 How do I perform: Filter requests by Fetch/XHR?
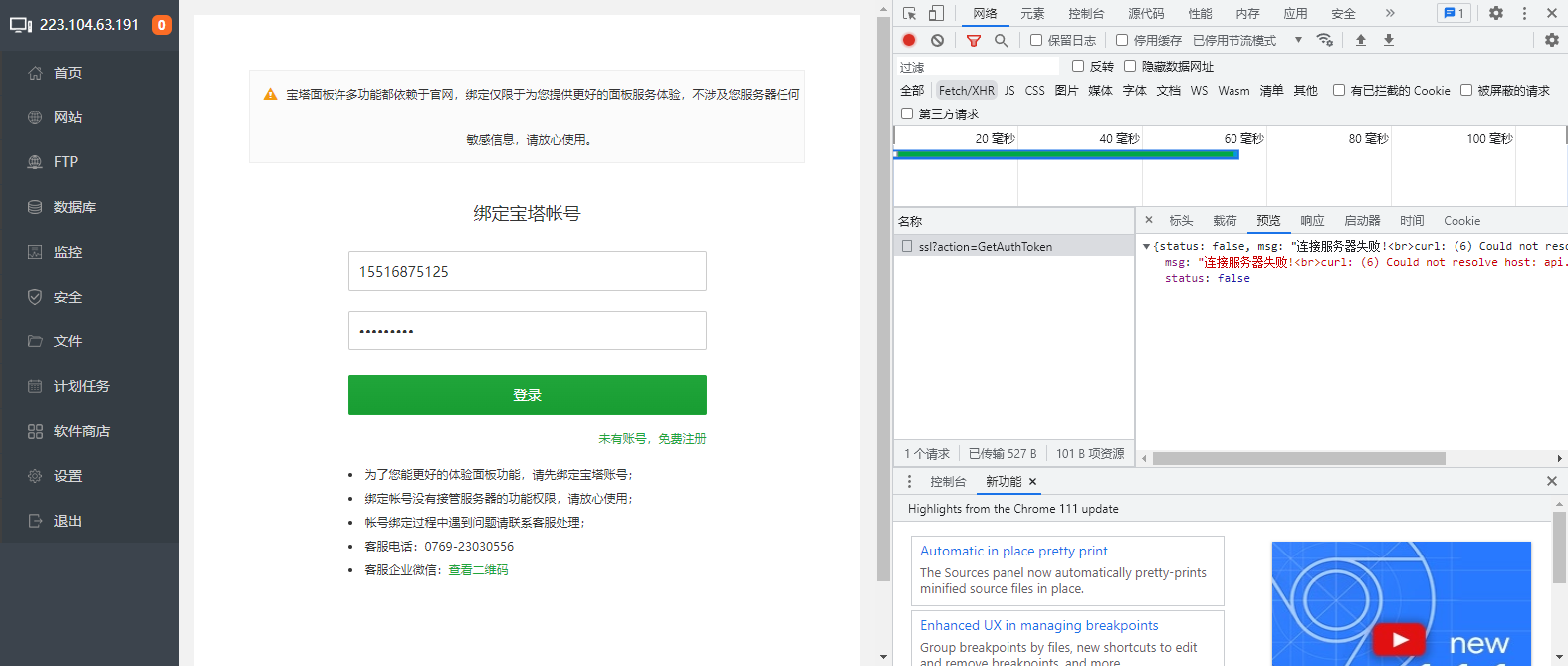coord(966,90)
